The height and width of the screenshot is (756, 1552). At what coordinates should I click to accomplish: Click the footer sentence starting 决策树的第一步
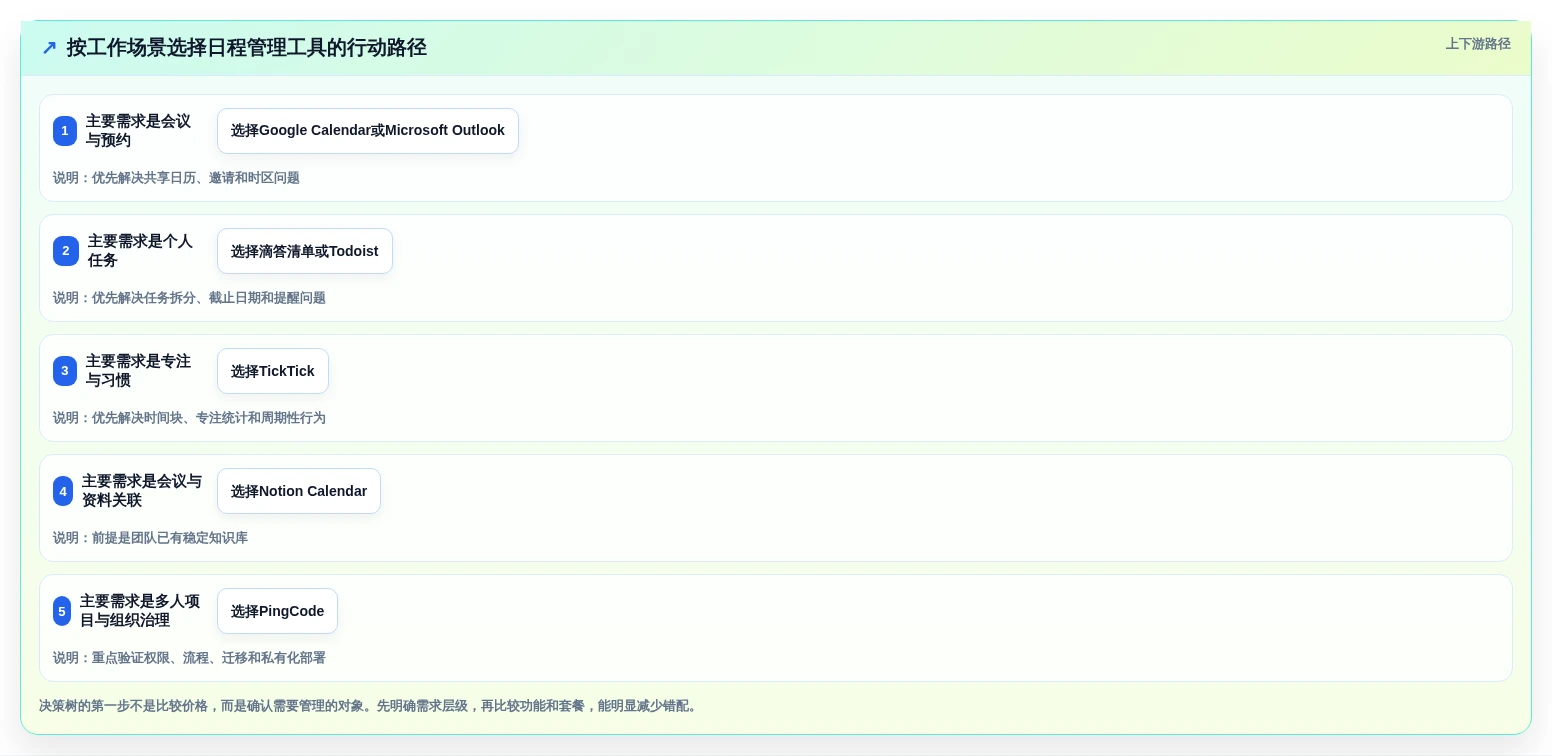pos(368,706)
